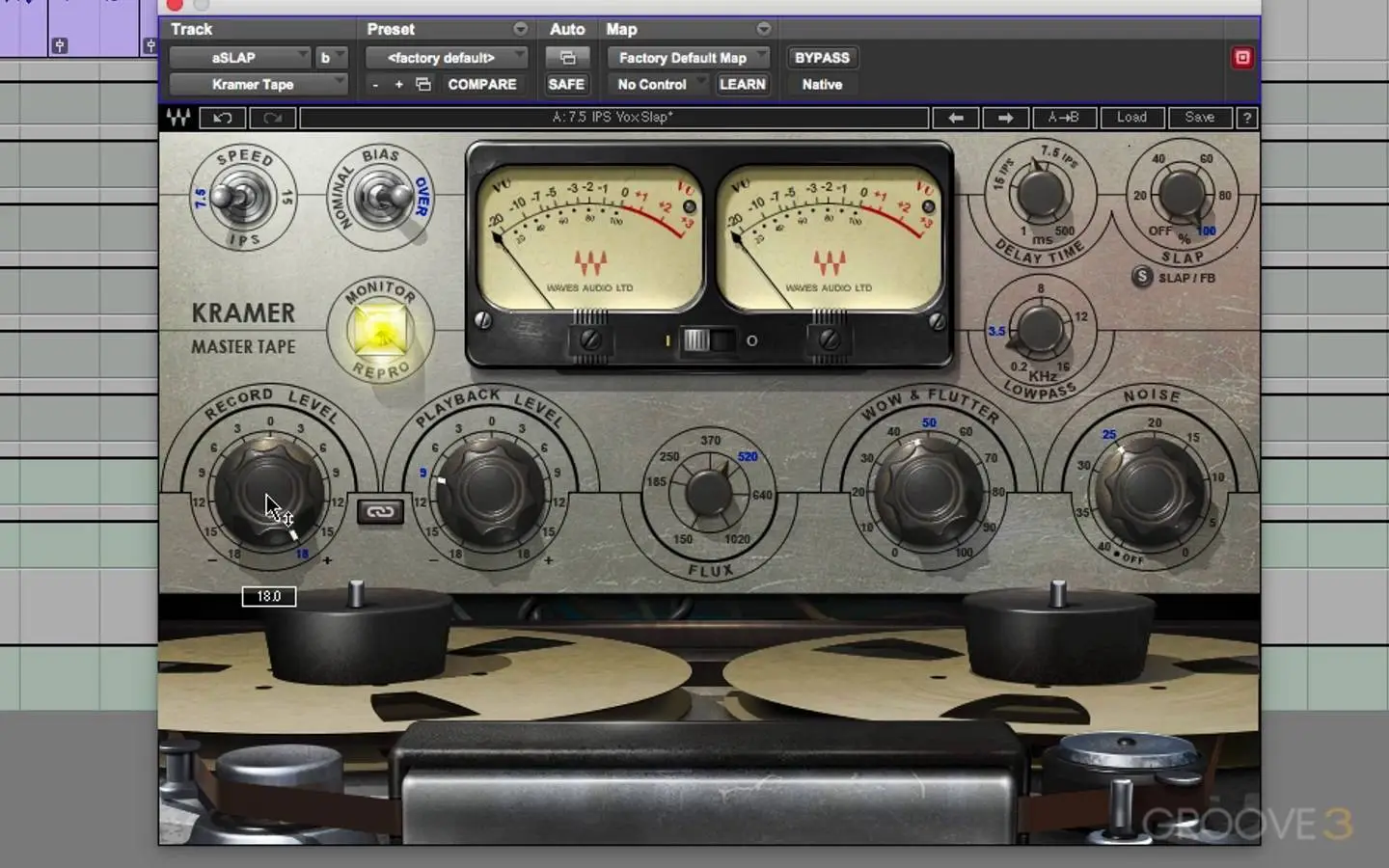Click the 18.0 record level value field
1389x868 pixels.
(x=269, y=597)
